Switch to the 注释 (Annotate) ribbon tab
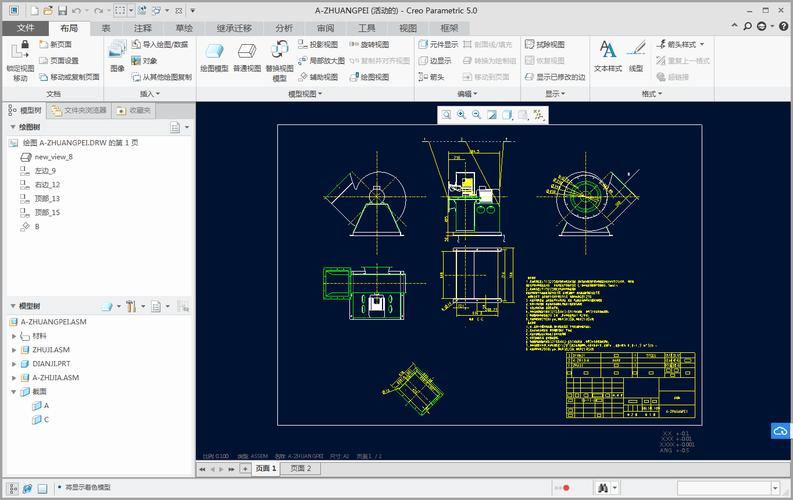This screenshot has width=793, height=500. 143,28
